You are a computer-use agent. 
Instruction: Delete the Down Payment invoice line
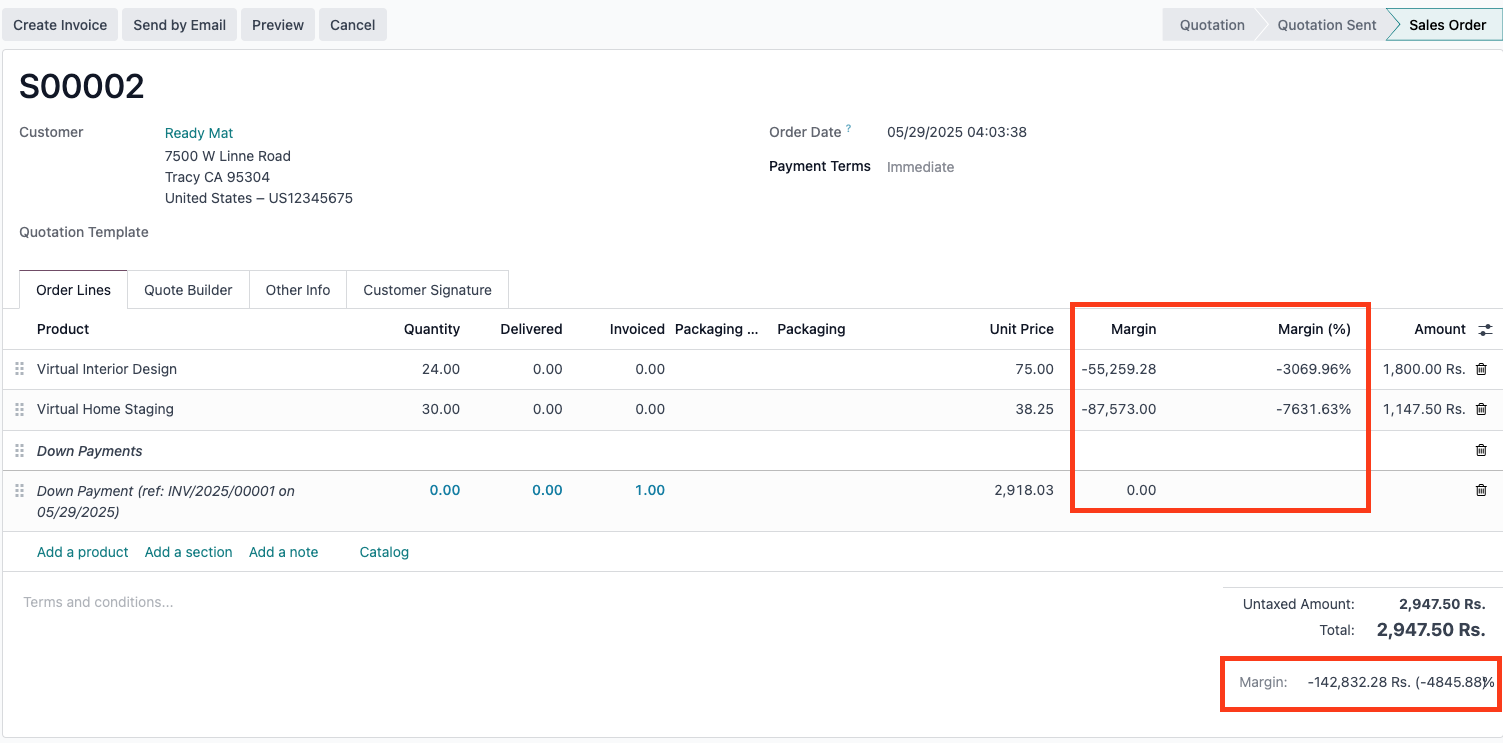tap(1481, 490)
